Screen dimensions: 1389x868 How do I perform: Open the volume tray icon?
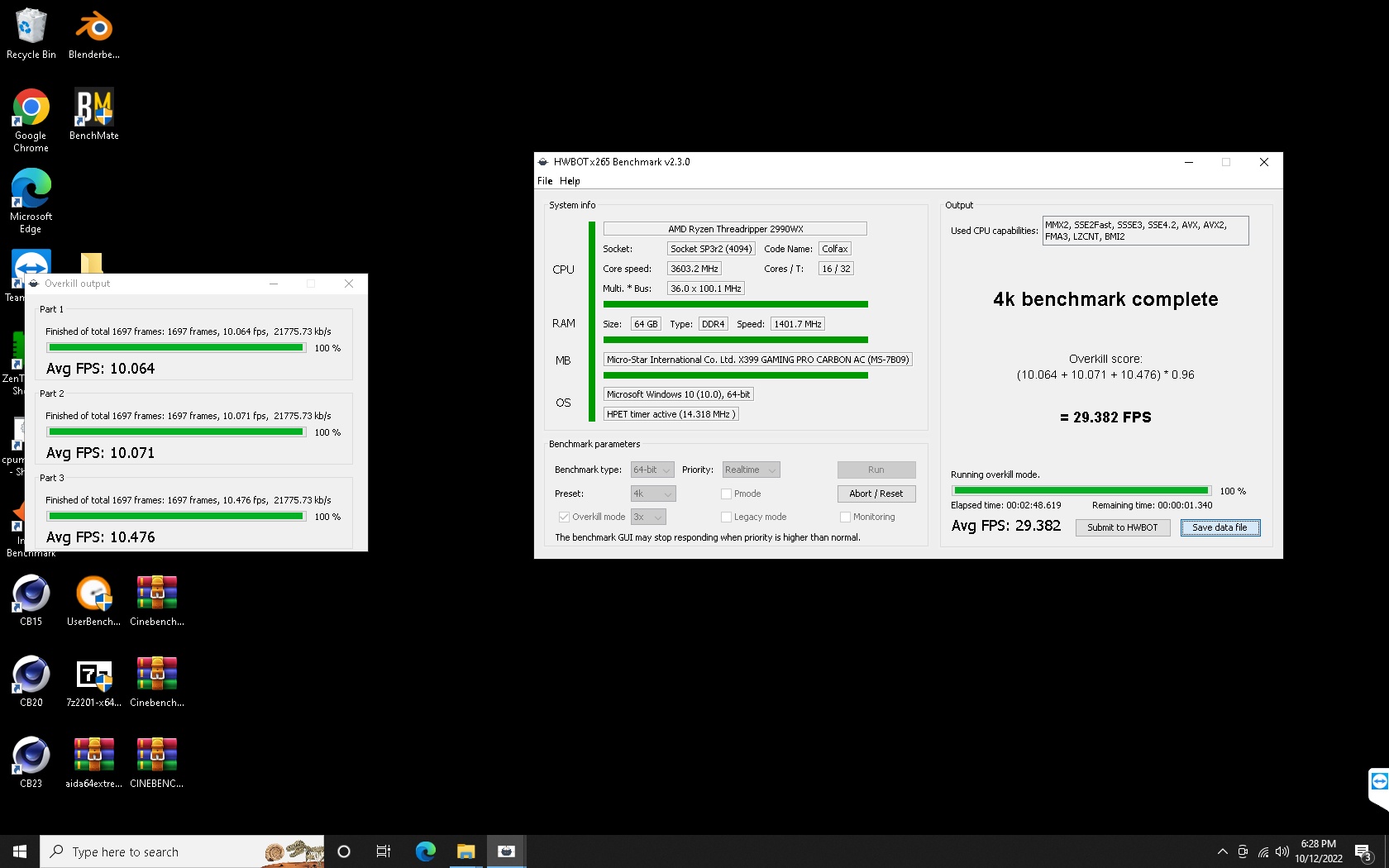tap(1282, 851)
